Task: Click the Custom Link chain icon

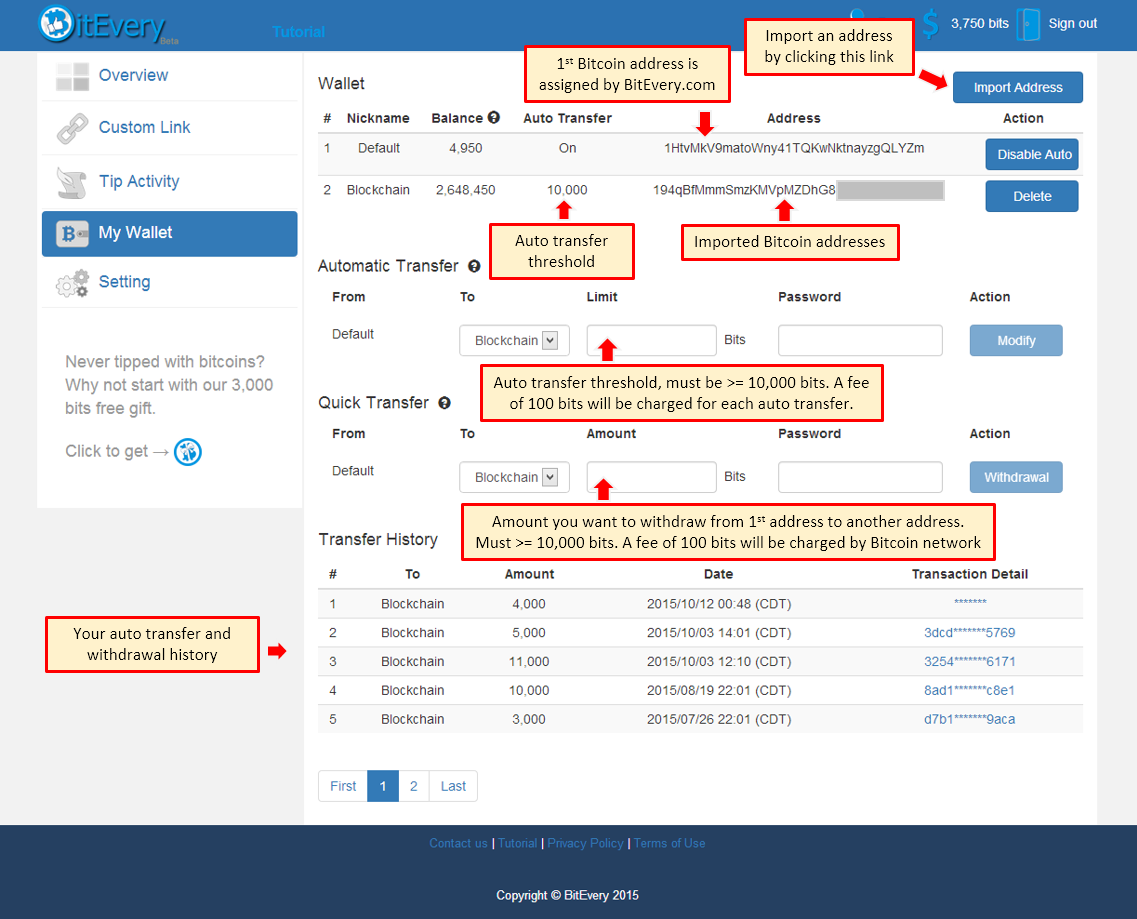Action: coord(73,128)
